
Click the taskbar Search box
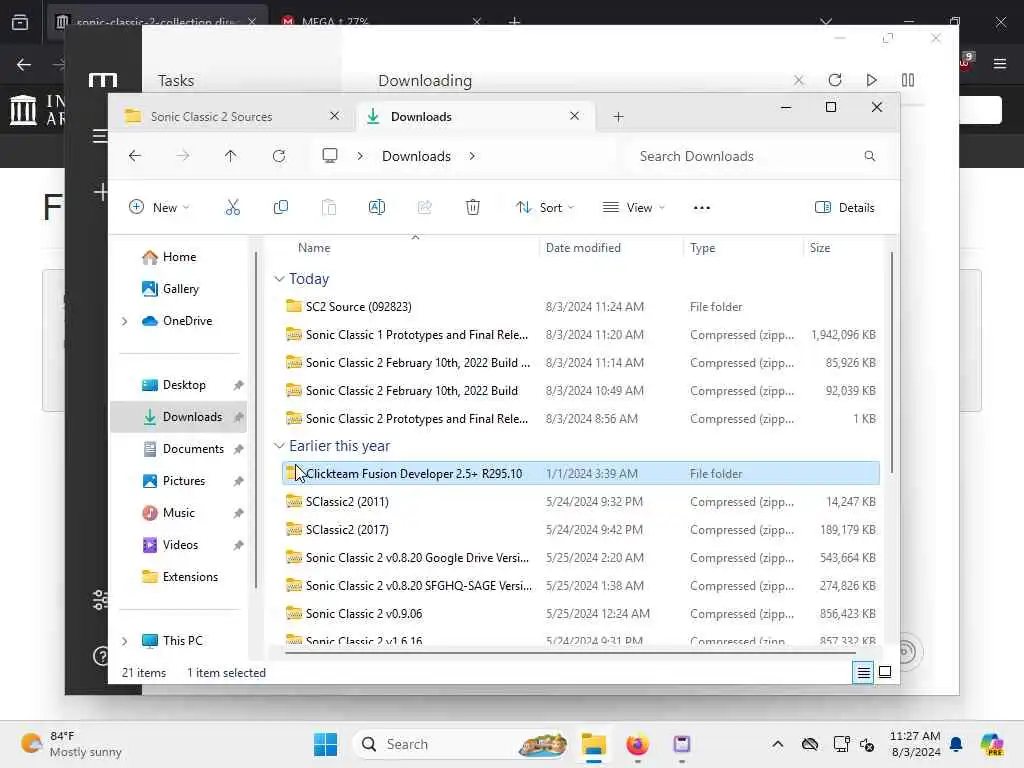(460, 744)
